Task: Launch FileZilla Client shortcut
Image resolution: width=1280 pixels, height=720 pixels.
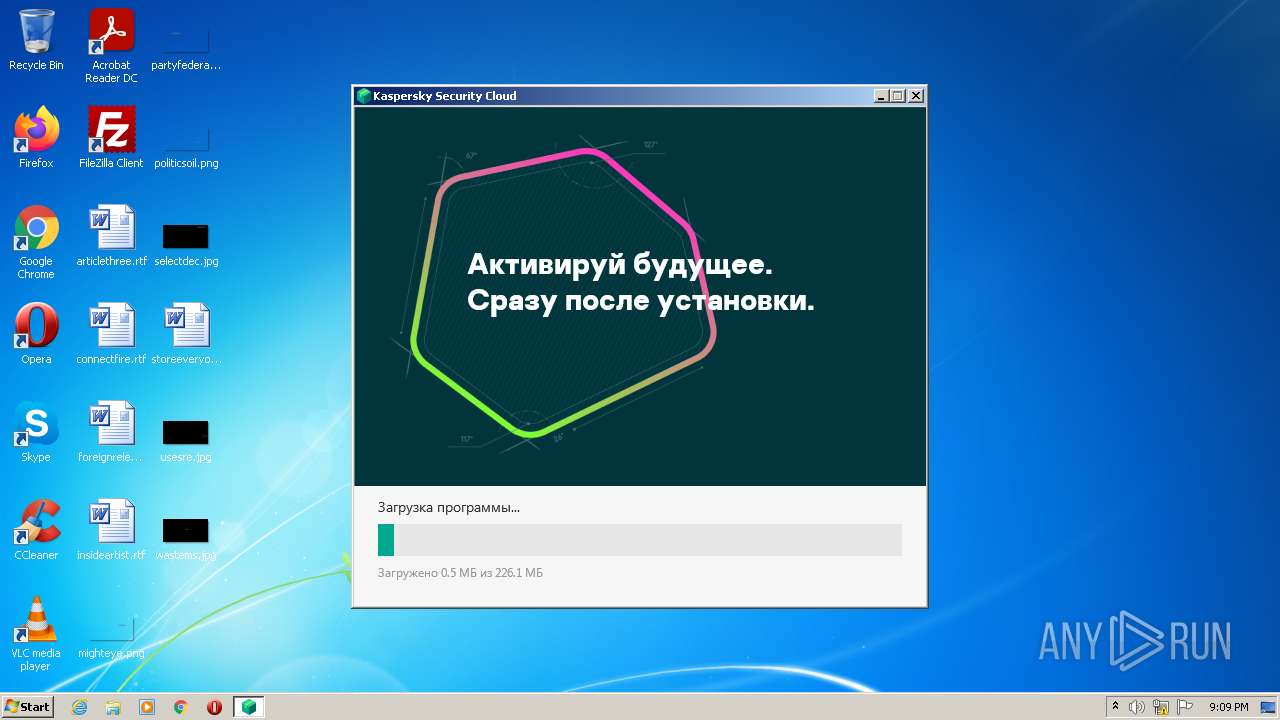Action: pyautogui.click(x=111, y=138)
